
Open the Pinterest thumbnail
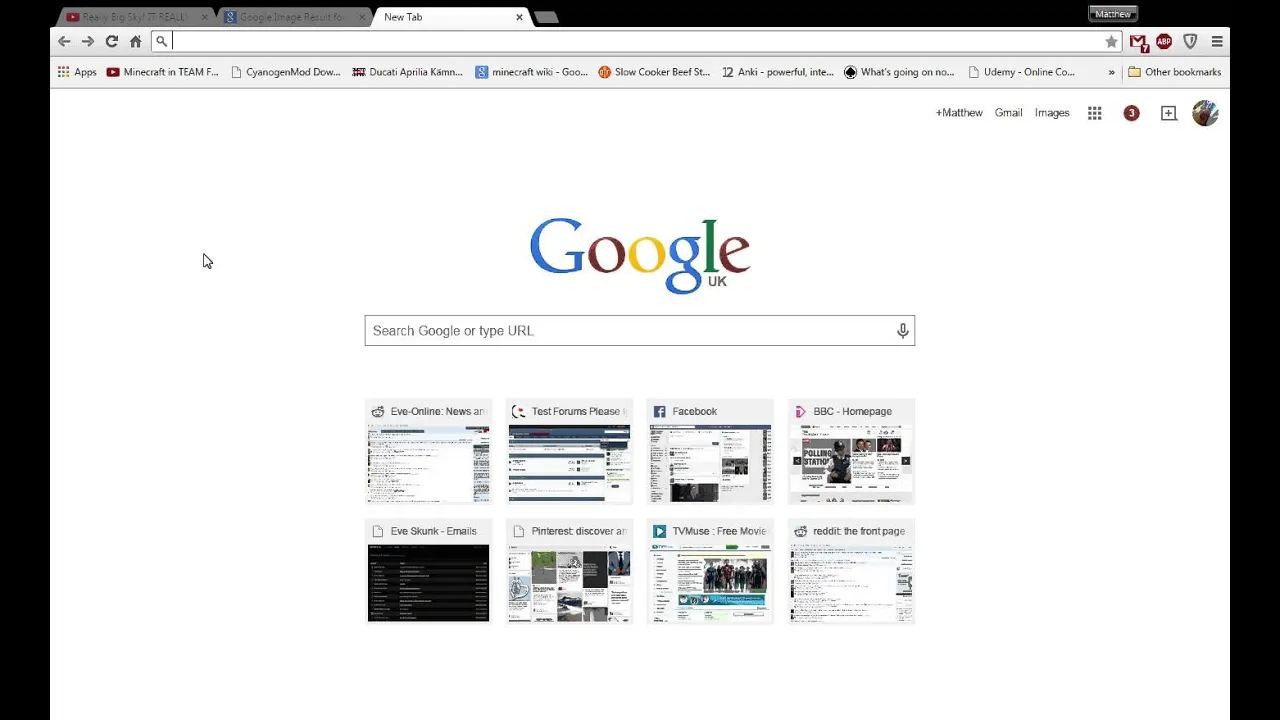(569, 572)
